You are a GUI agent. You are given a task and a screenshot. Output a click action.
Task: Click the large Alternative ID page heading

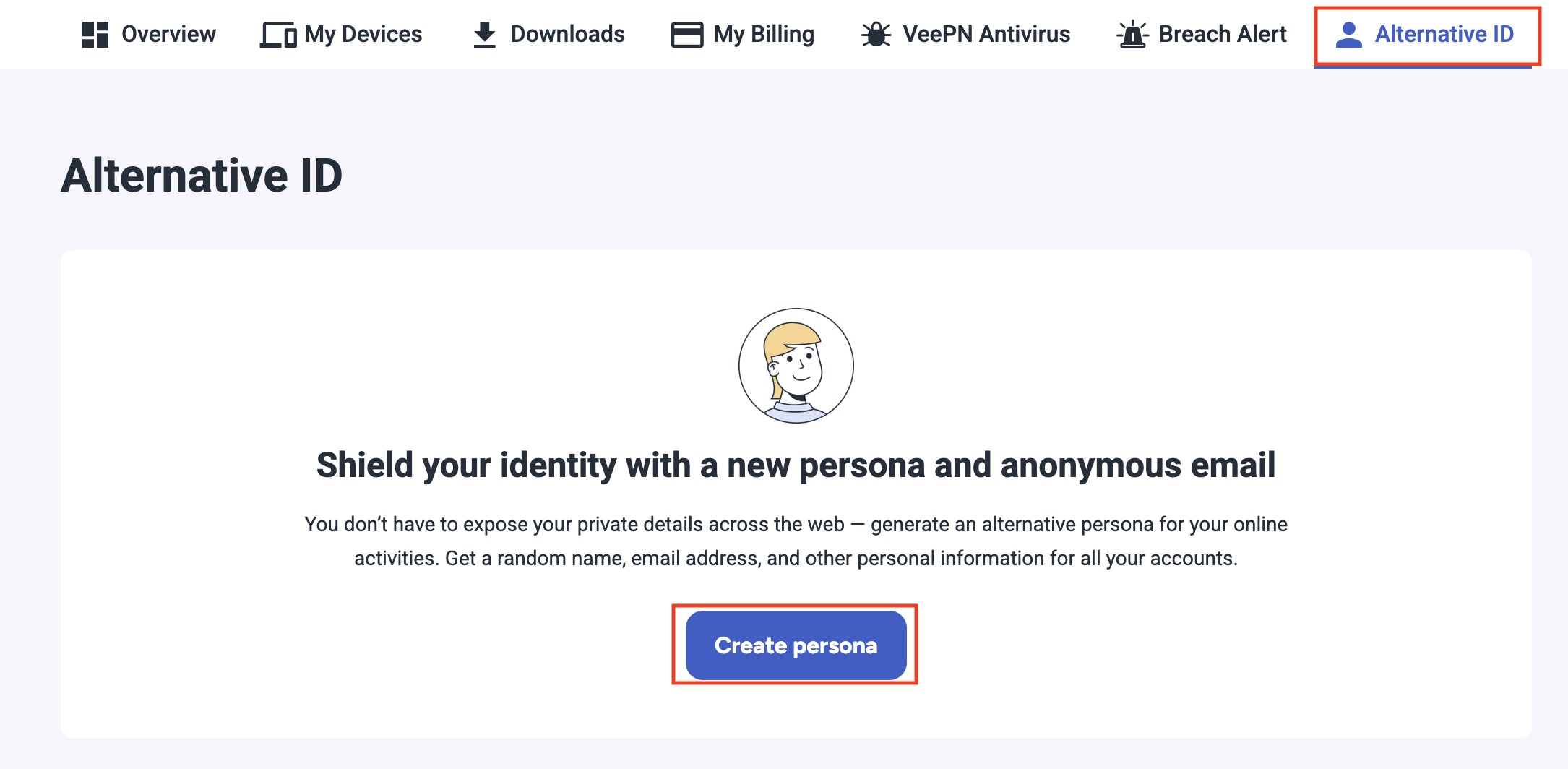tap(202, 176)
